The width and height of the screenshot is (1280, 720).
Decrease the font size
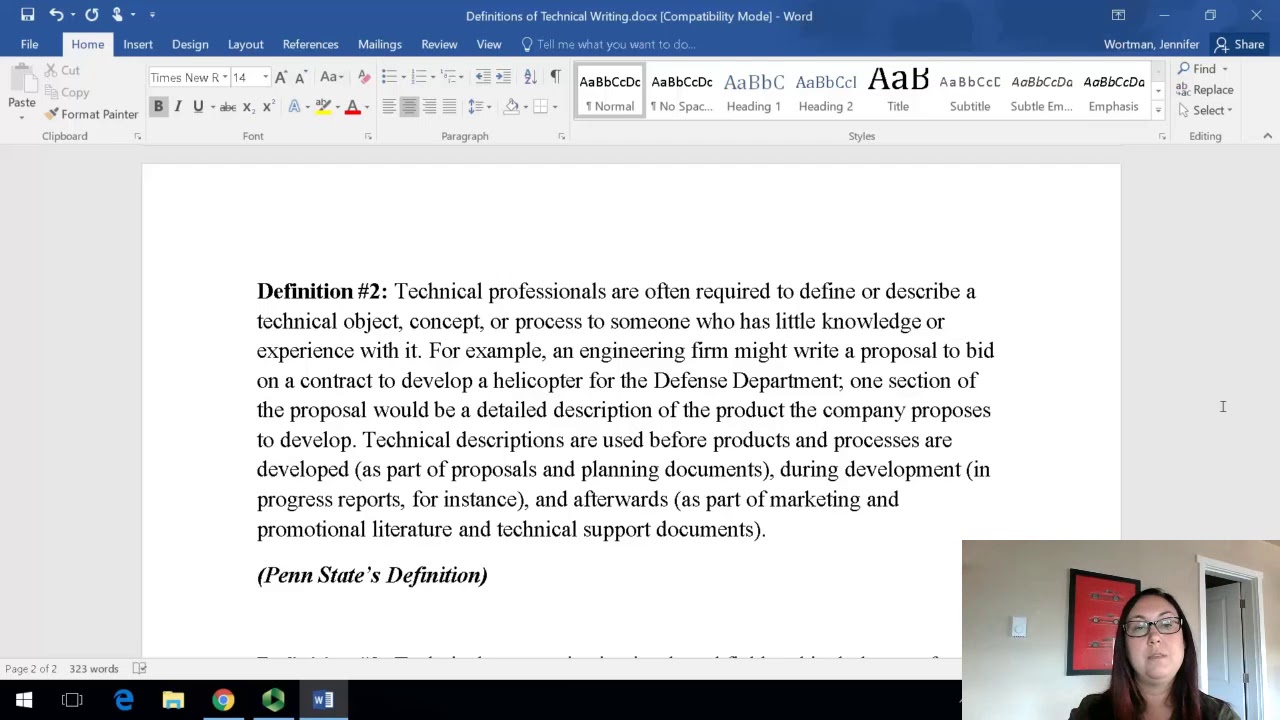[300, 77]
